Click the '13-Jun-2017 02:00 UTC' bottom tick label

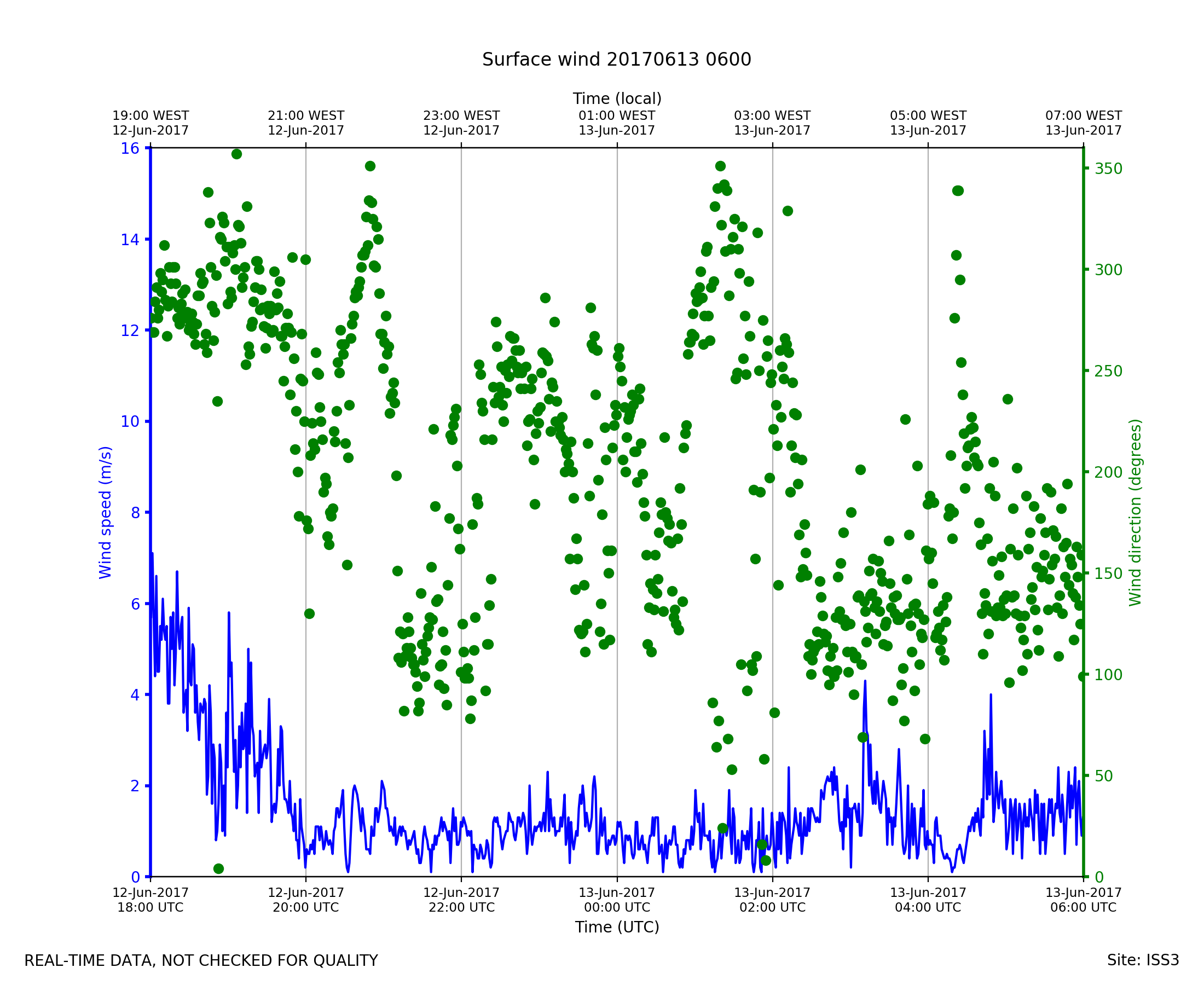pyautogui.click(x=772, y=899)
